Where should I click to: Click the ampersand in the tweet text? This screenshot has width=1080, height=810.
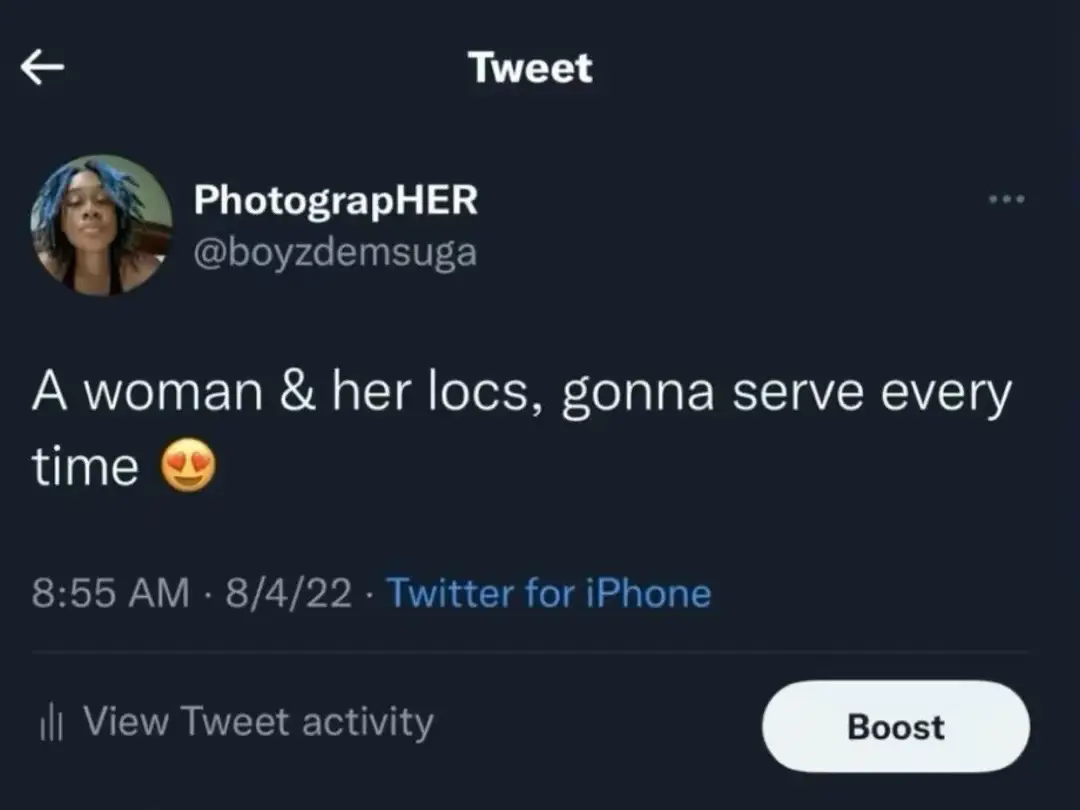pos(298,390)
